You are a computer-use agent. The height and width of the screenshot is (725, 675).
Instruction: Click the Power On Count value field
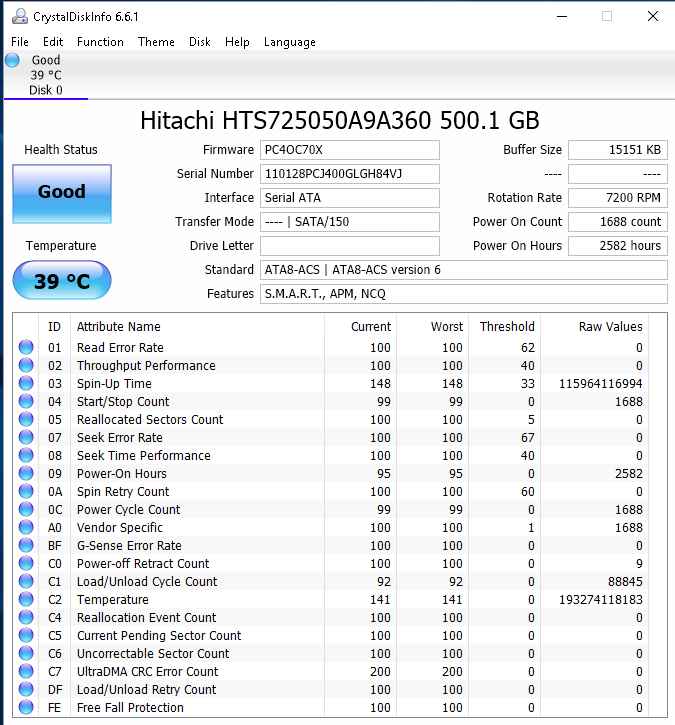pos(618,222)
